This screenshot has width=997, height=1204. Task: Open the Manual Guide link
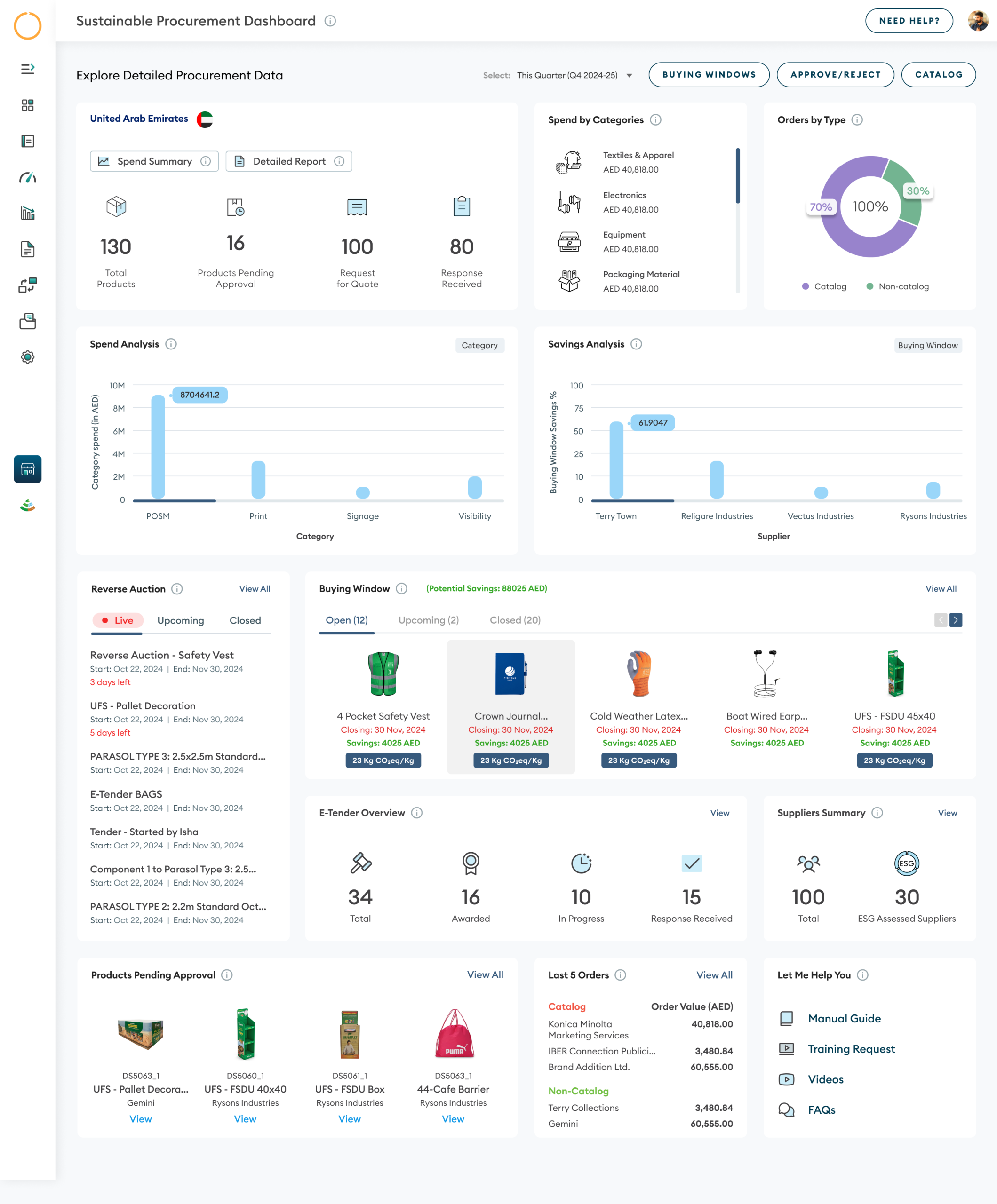tap(844, 1018)
